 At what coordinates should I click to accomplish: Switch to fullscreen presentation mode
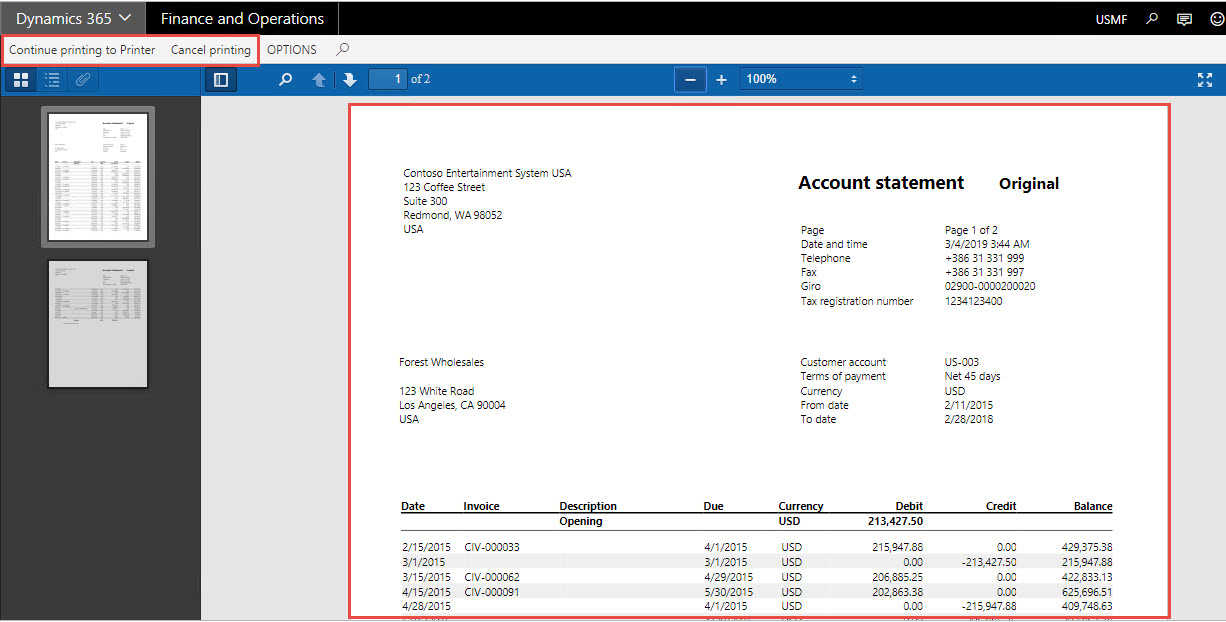tap(1205, 79)
